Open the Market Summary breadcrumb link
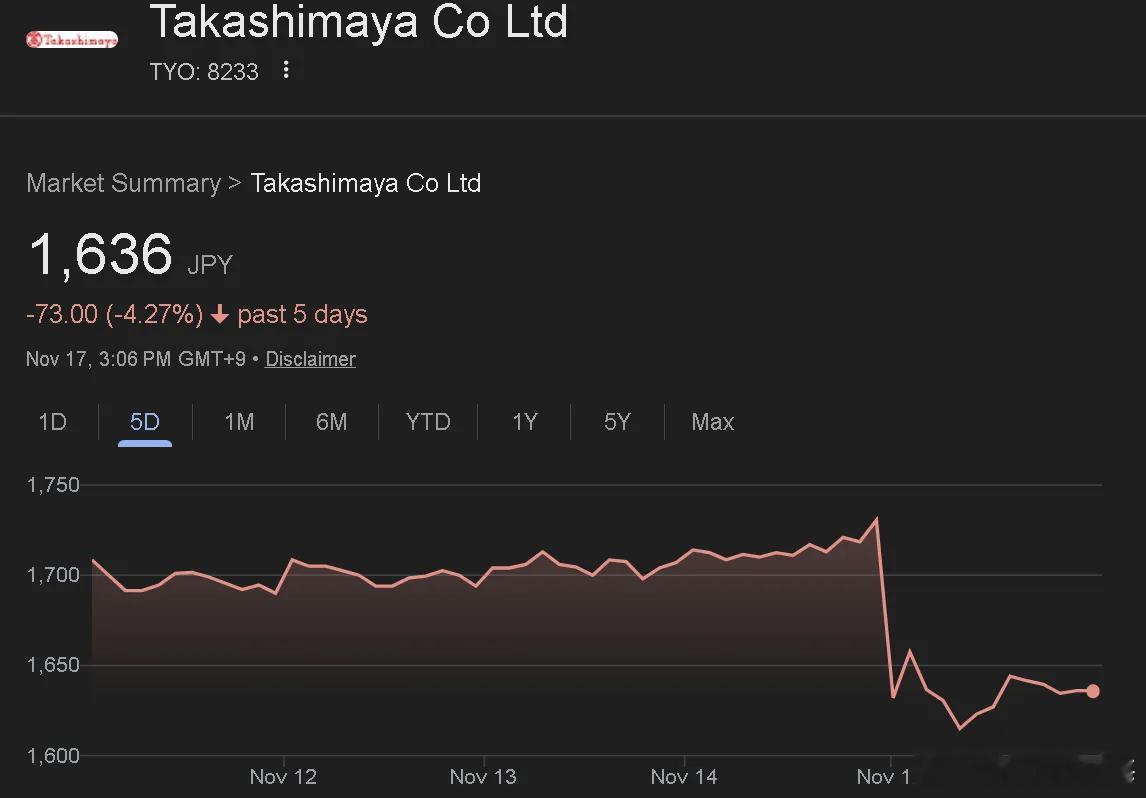The width and height of the screenshot is (1146, 798). point(123,183)
